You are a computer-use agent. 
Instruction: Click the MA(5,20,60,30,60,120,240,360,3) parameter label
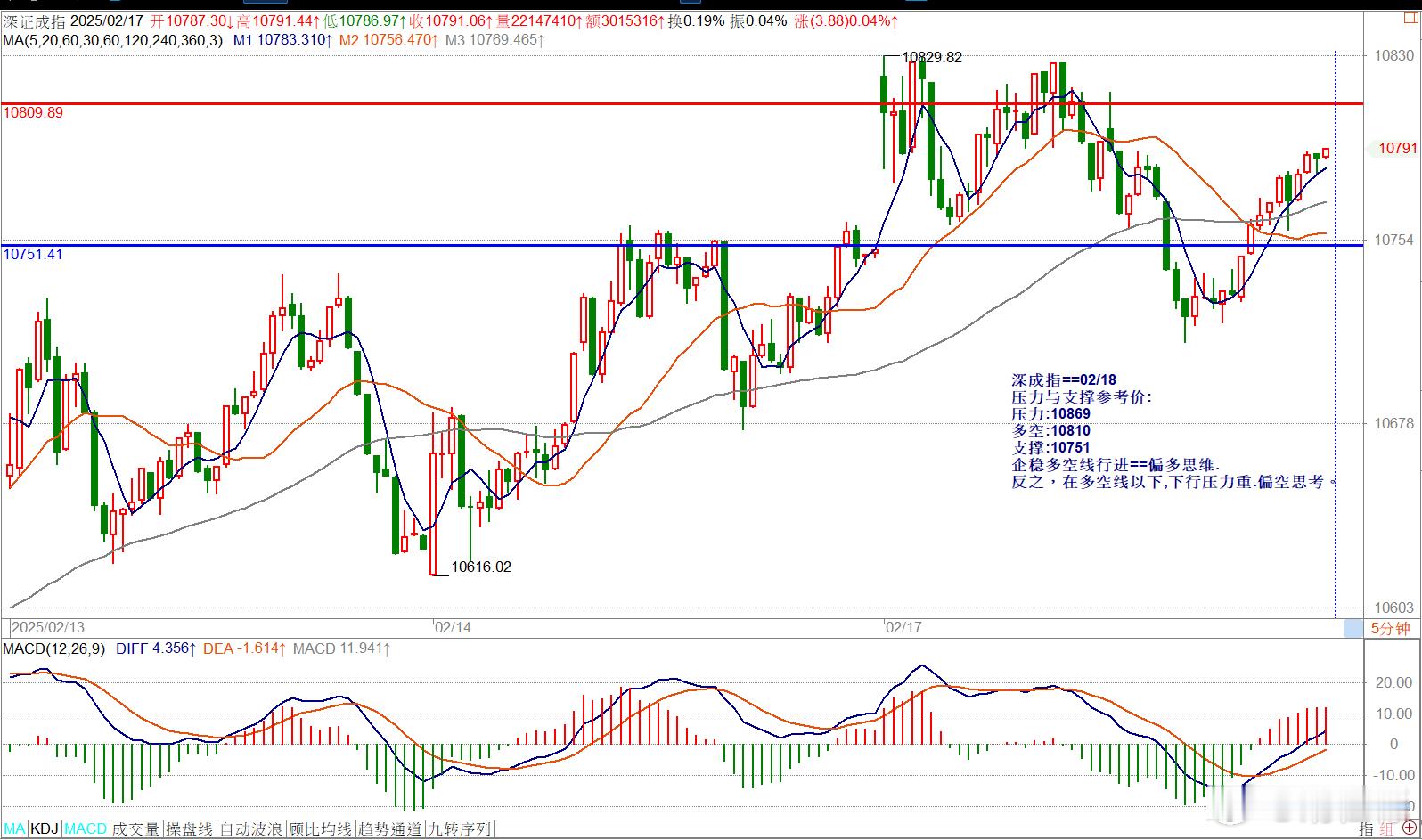click(113, 39)
